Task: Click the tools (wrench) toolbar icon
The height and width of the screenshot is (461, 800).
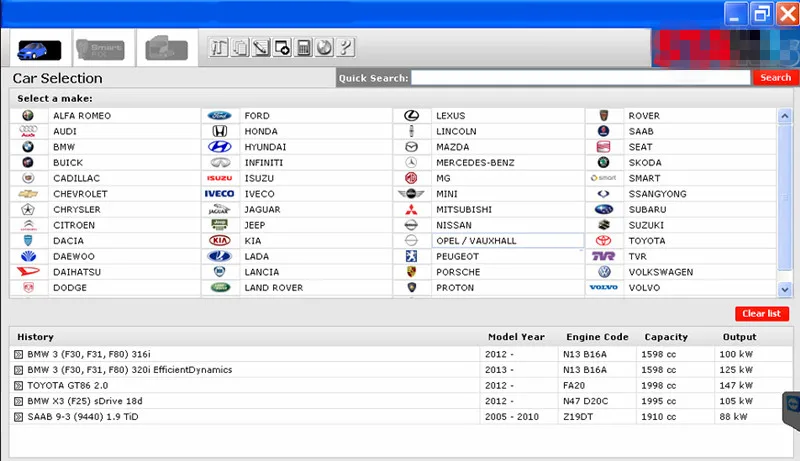Action: [219, 48]
